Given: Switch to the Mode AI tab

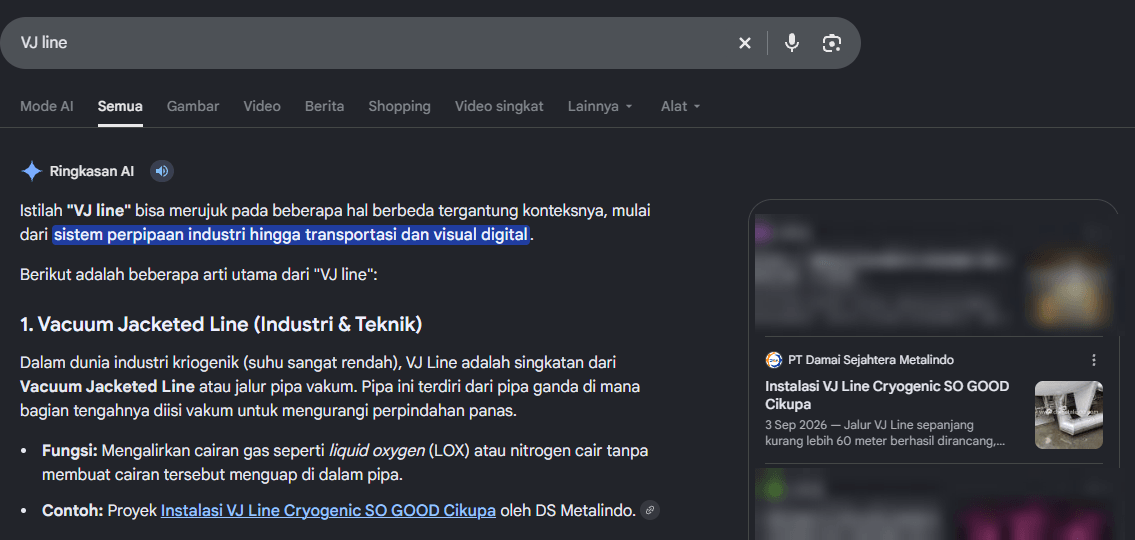Looking at the screenshot, I should point(47,106).
